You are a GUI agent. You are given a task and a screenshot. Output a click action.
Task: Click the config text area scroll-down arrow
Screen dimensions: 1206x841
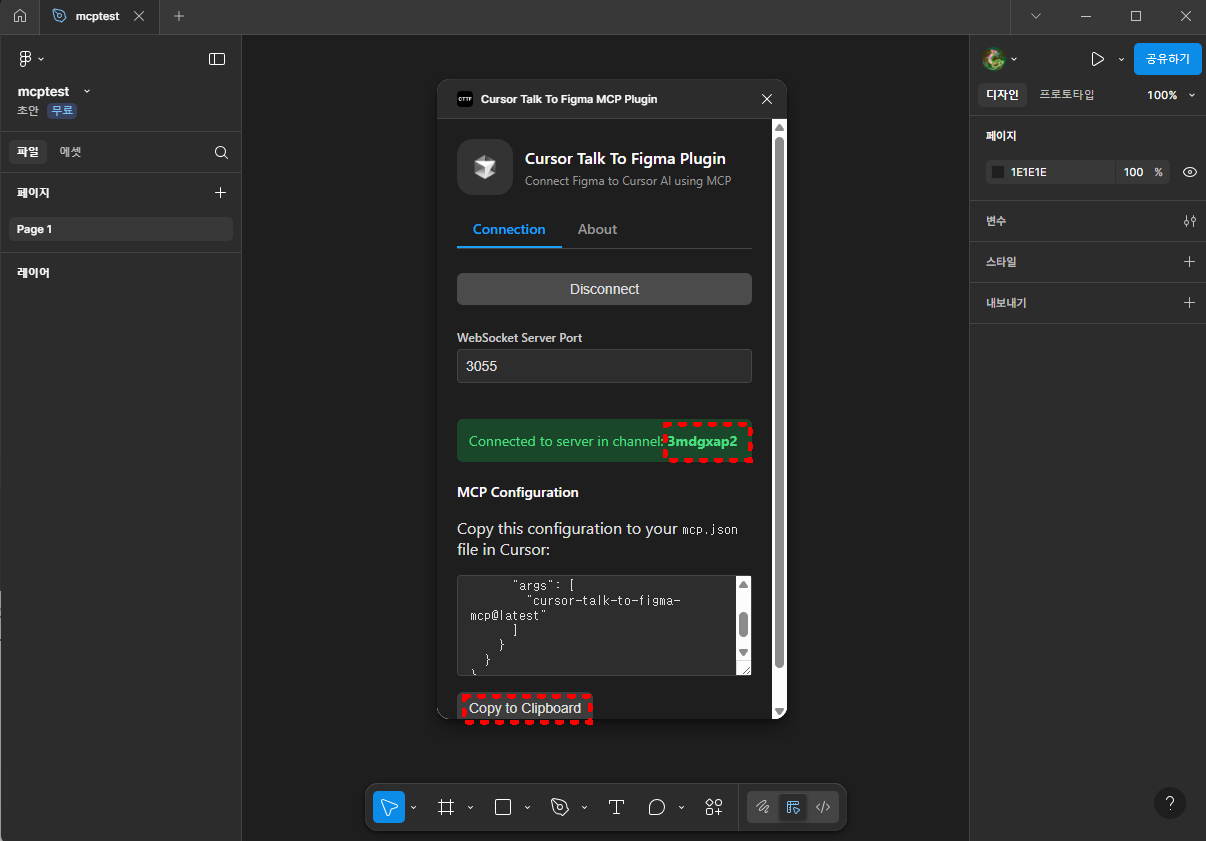tap(743, 652)
